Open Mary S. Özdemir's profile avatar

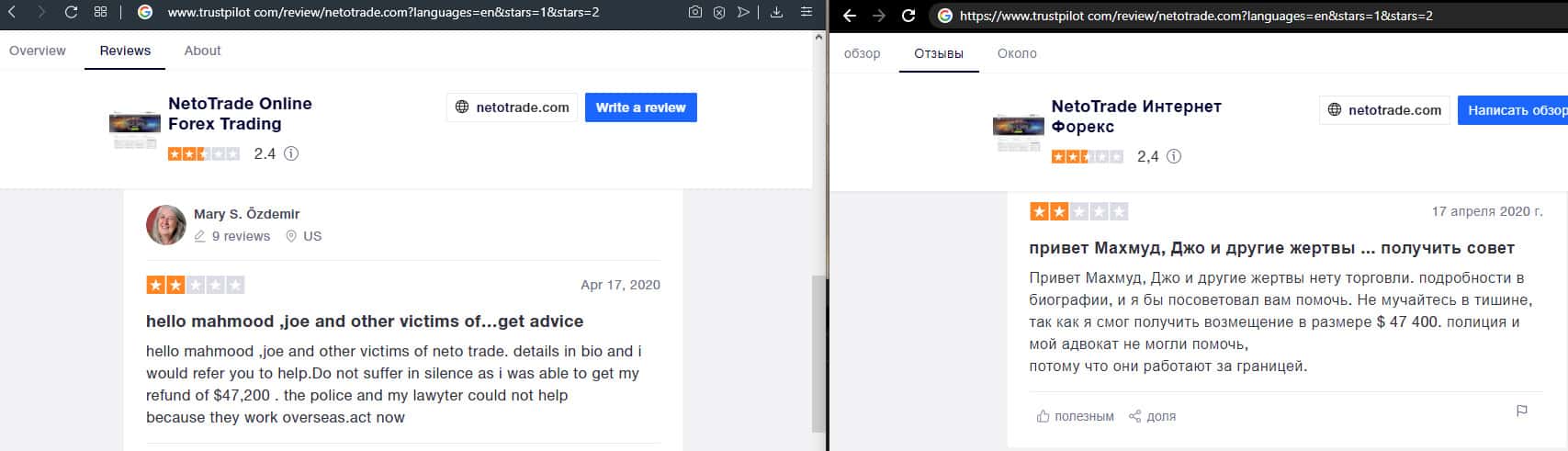click(x=166, y=225)
